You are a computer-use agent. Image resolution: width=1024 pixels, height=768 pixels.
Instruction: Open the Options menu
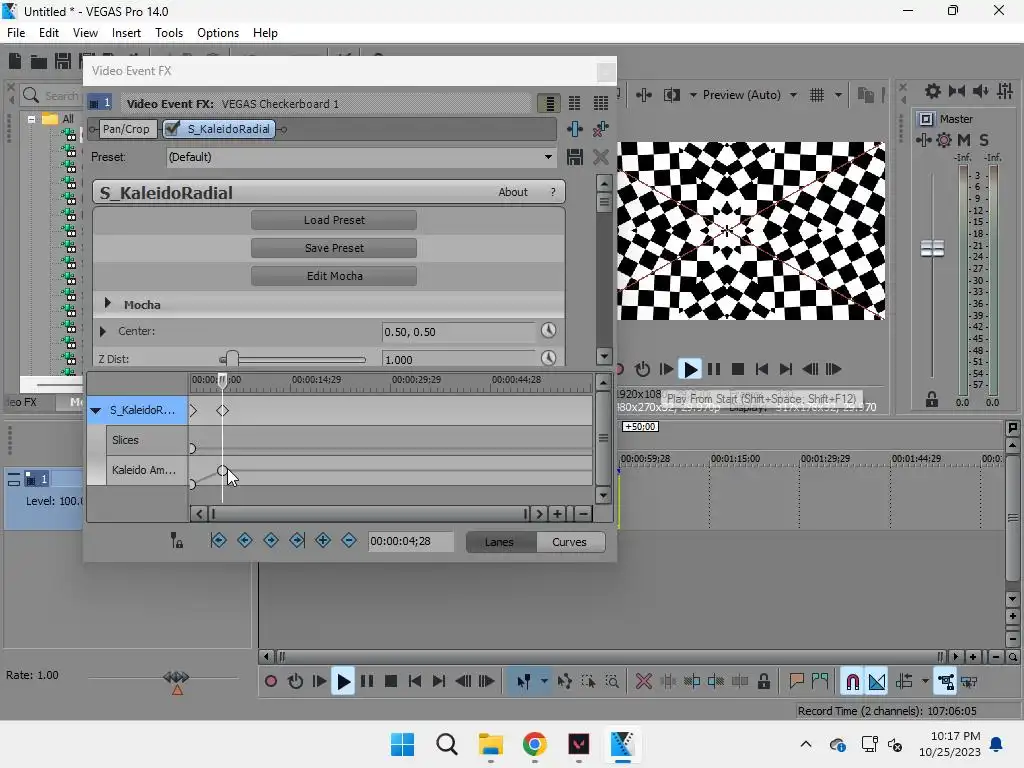(217, 33)
